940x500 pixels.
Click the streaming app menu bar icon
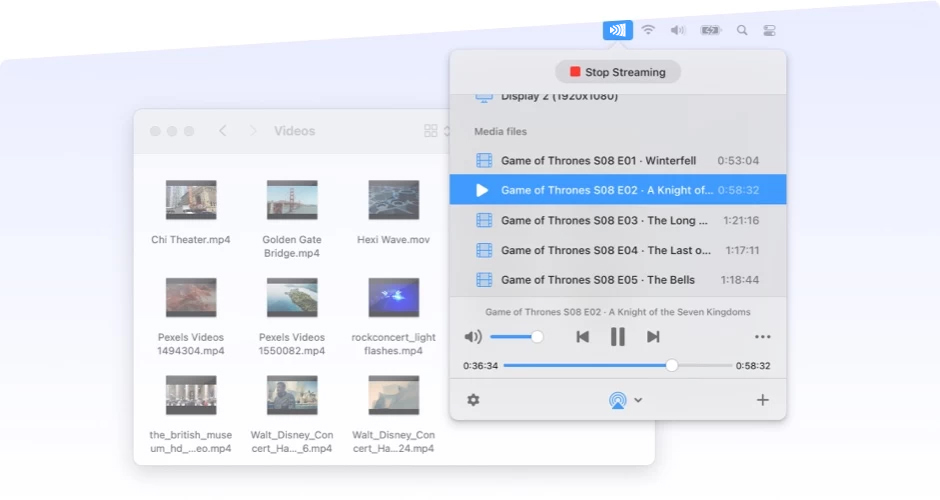tap(617, 30)
